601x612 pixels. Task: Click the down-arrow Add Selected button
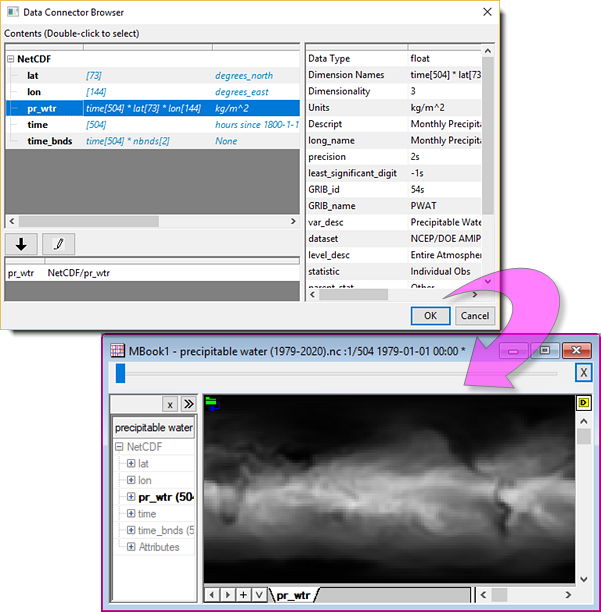(x=21, y=243)
